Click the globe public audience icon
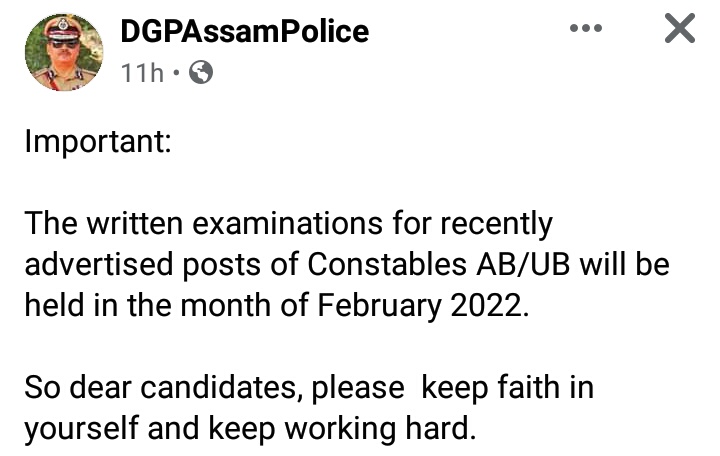 tap(201, 72)
